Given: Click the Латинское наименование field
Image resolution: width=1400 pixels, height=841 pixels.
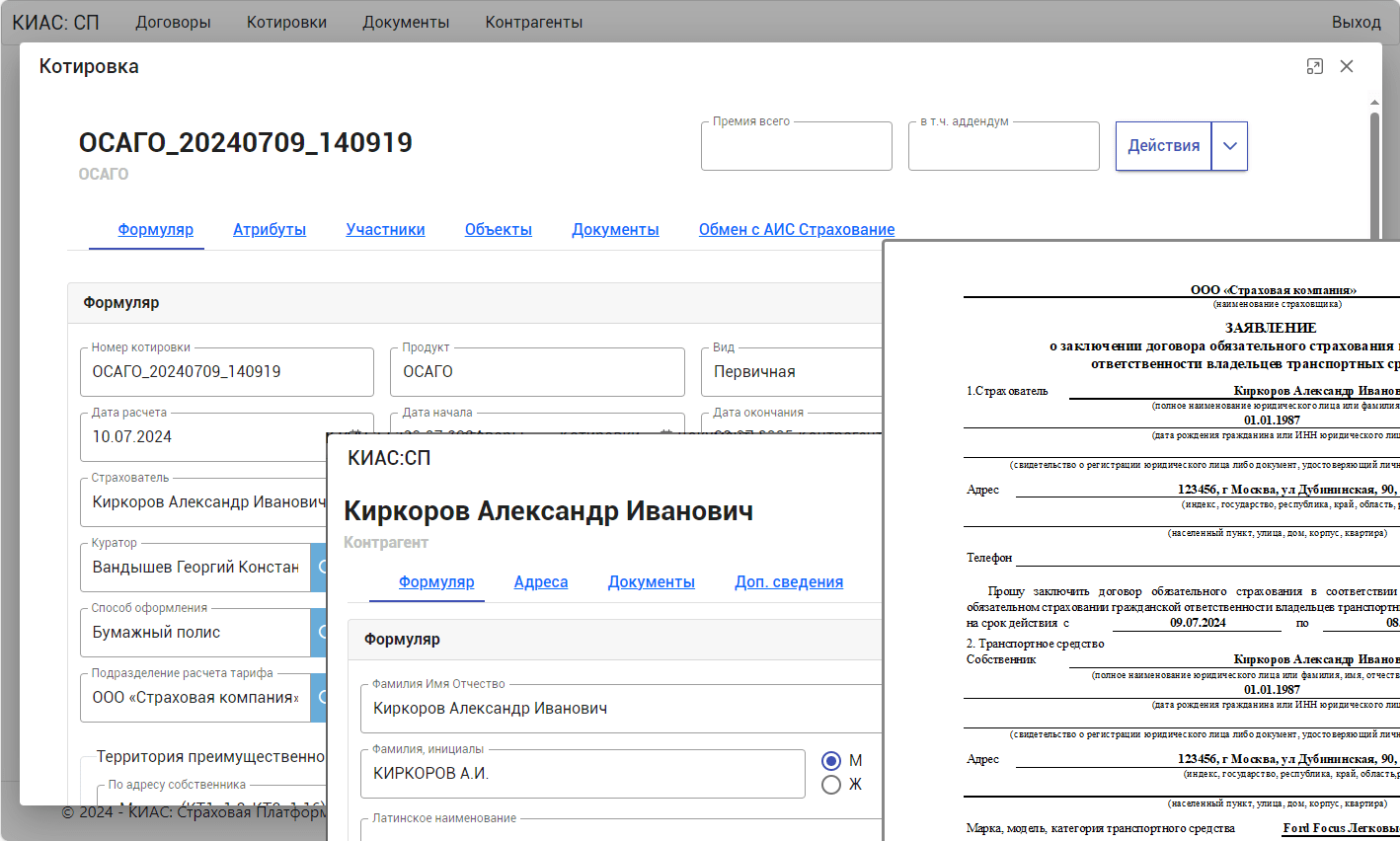Looking at the screenshot, I should (x=621, y=829).
